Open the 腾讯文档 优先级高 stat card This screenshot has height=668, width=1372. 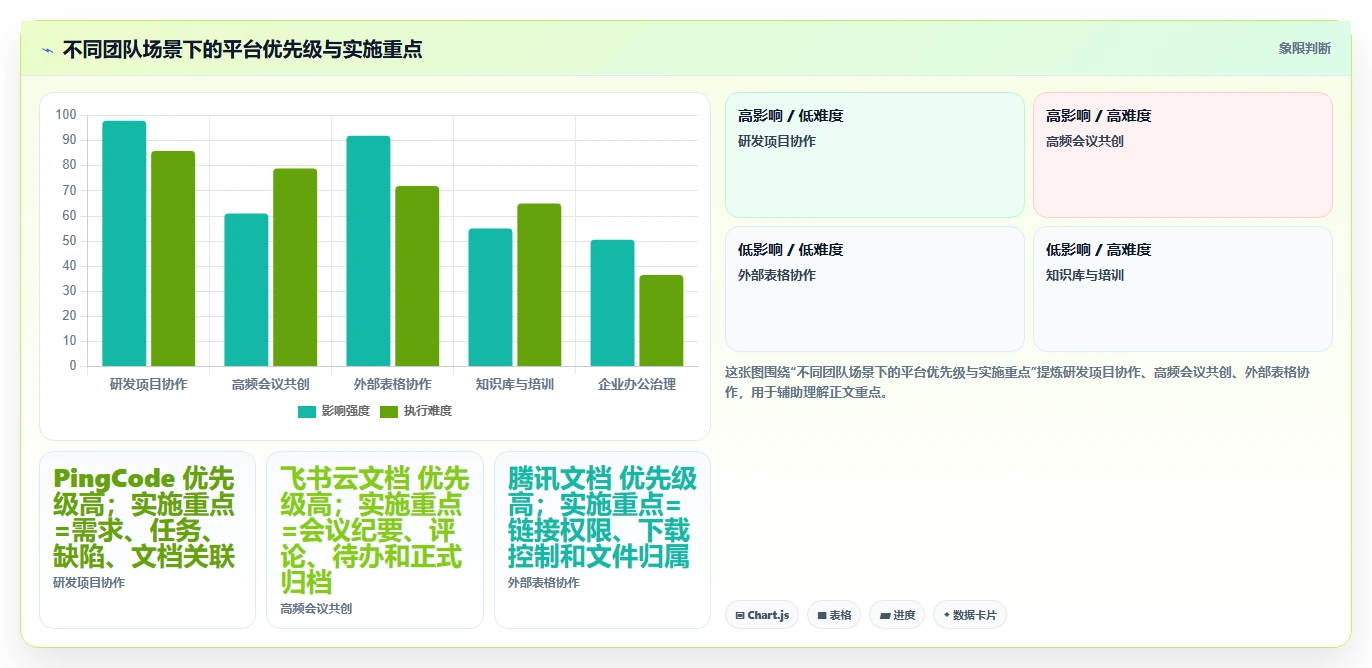pyautogui.click(x=602, y=540)
